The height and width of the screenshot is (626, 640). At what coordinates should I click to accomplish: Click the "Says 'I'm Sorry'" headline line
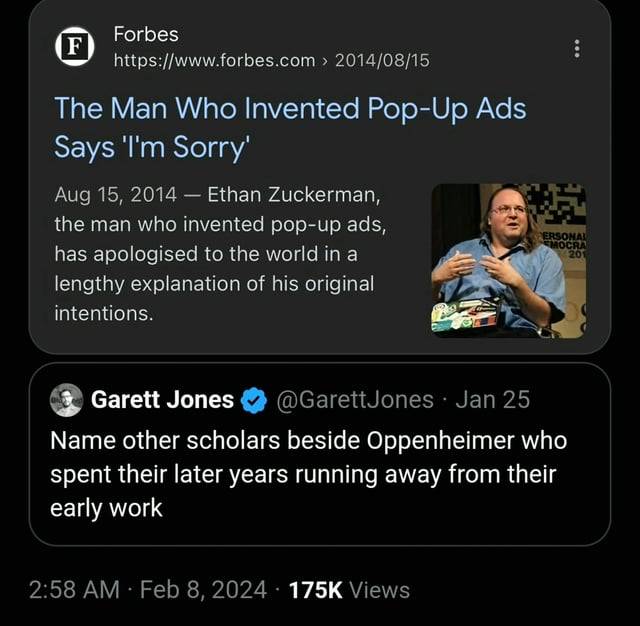click(151, 146)
